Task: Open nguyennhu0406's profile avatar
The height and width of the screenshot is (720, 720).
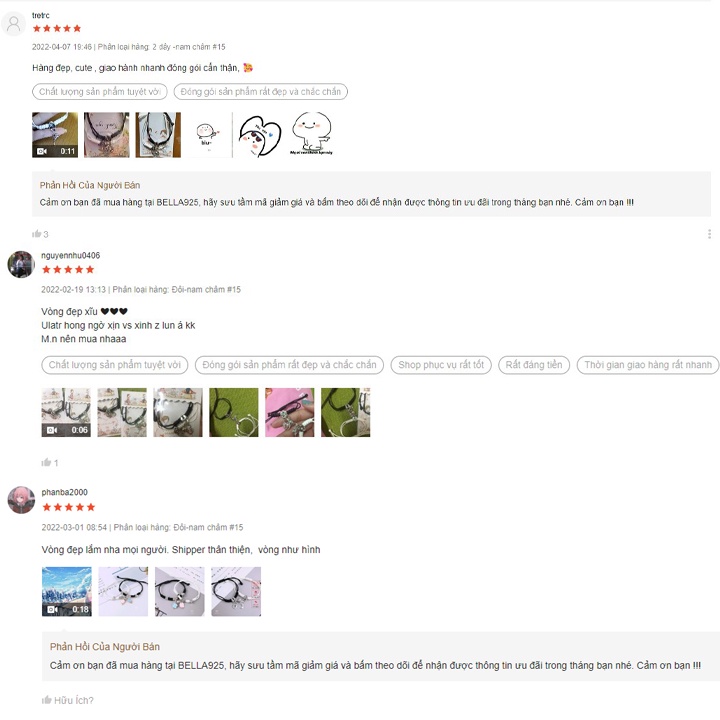Action: point(21,264)
